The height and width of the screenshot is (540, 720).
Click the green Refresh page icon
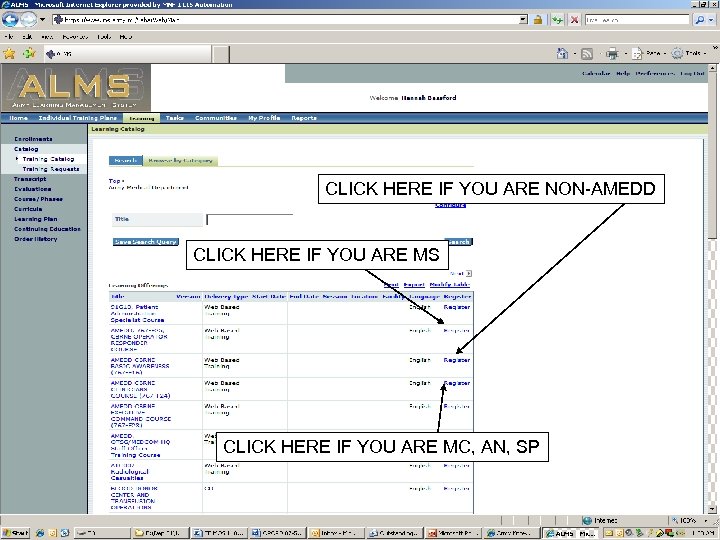point(557,20)
